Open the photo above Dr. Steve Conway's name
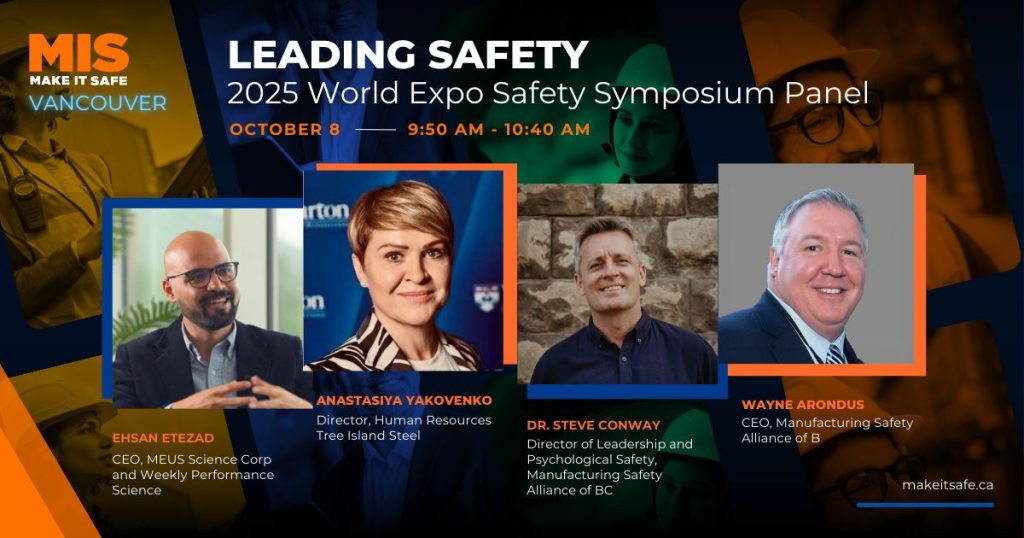 pyautogui.click(x=617, y=285)
